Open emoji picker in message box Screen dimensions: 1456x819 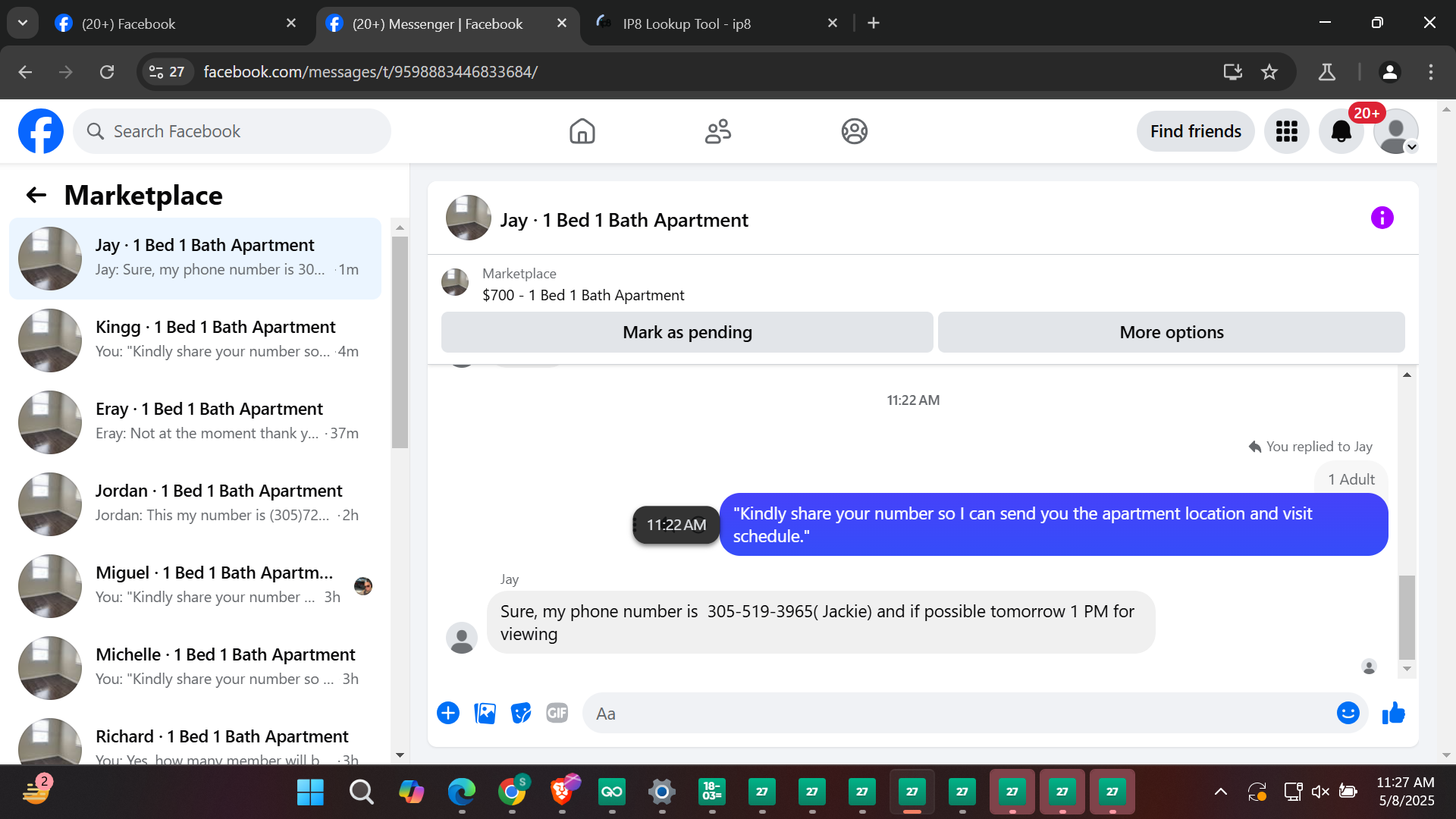(1348, 713)
